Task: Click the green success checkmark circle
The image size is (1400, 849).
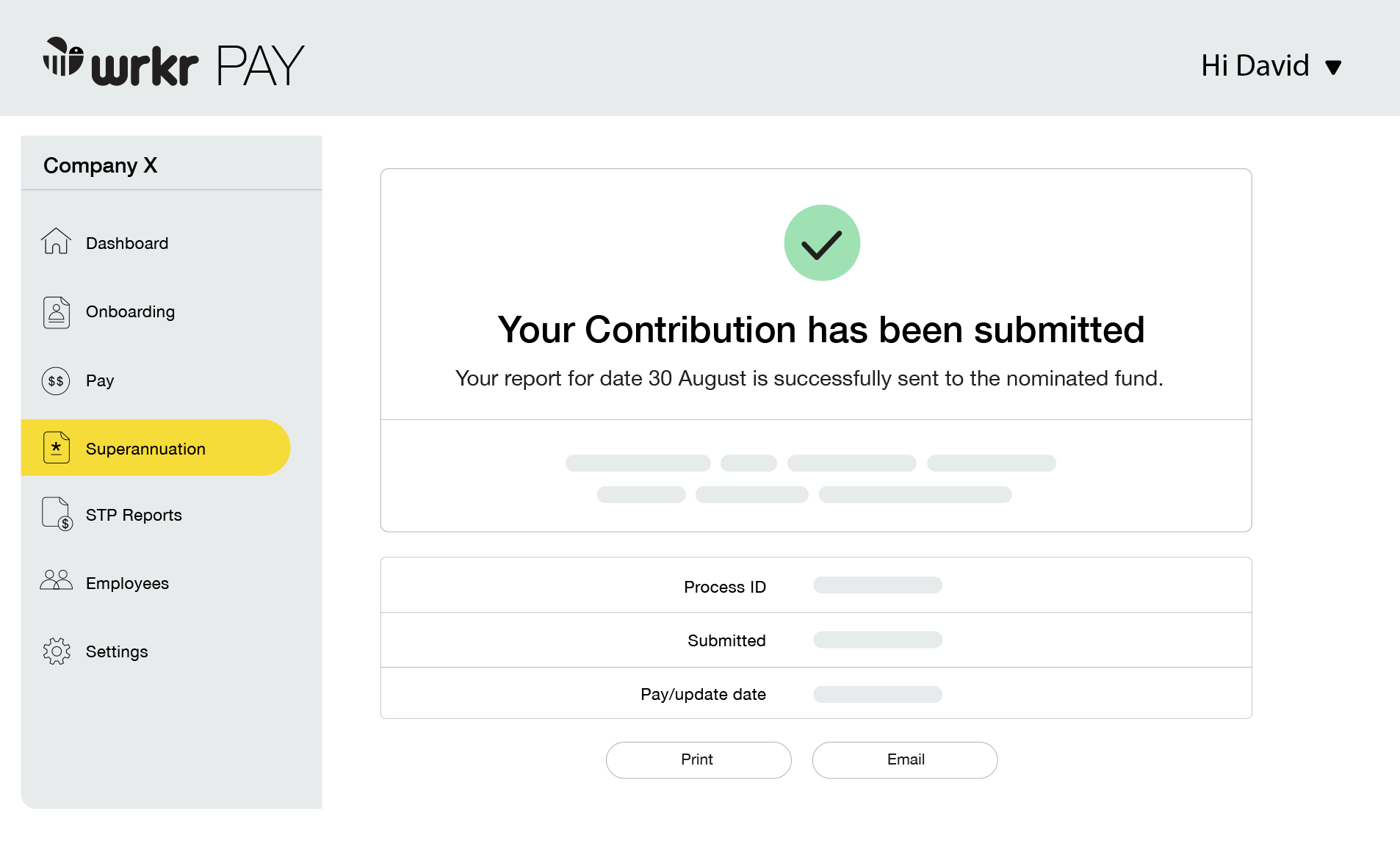Action: [822, 242]
